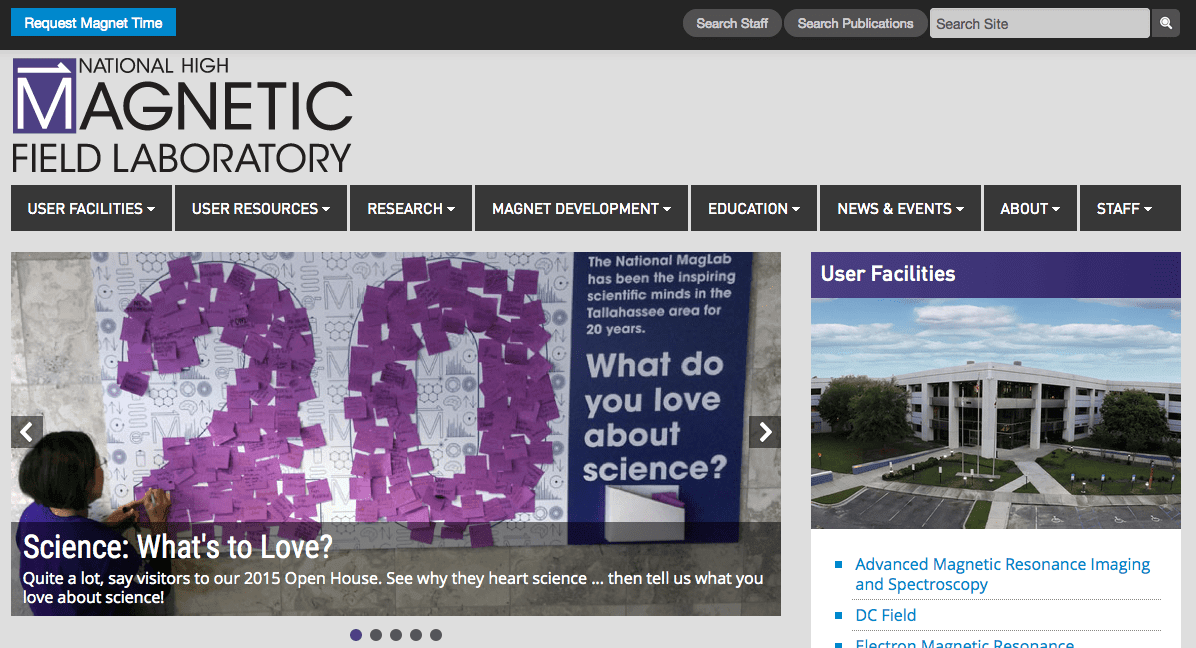Click the Science: What's to Love? headline
This screenshot has height=648, width=1196.
click(x=178, y=546)
